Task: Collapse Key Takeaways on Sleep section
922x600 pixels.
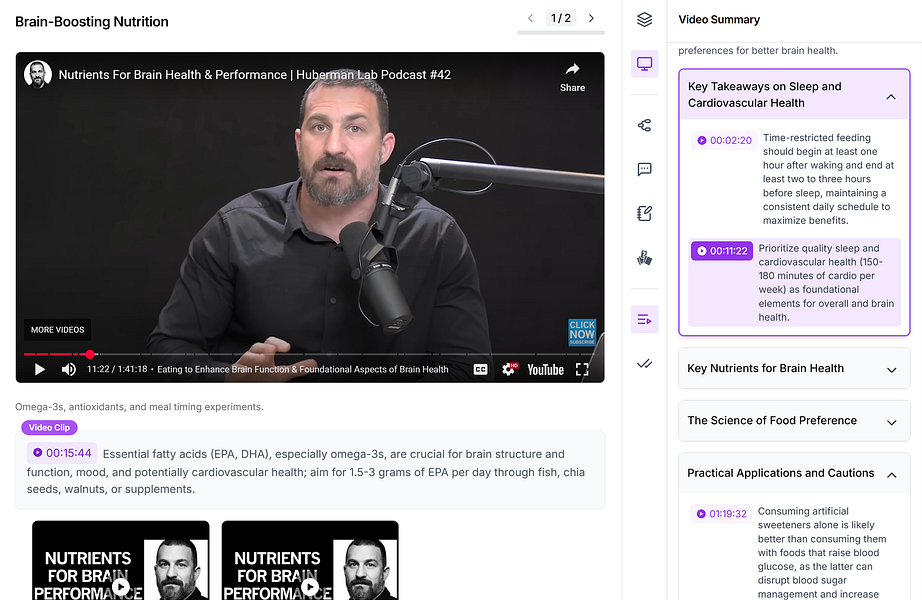Action: pos(891,97)
